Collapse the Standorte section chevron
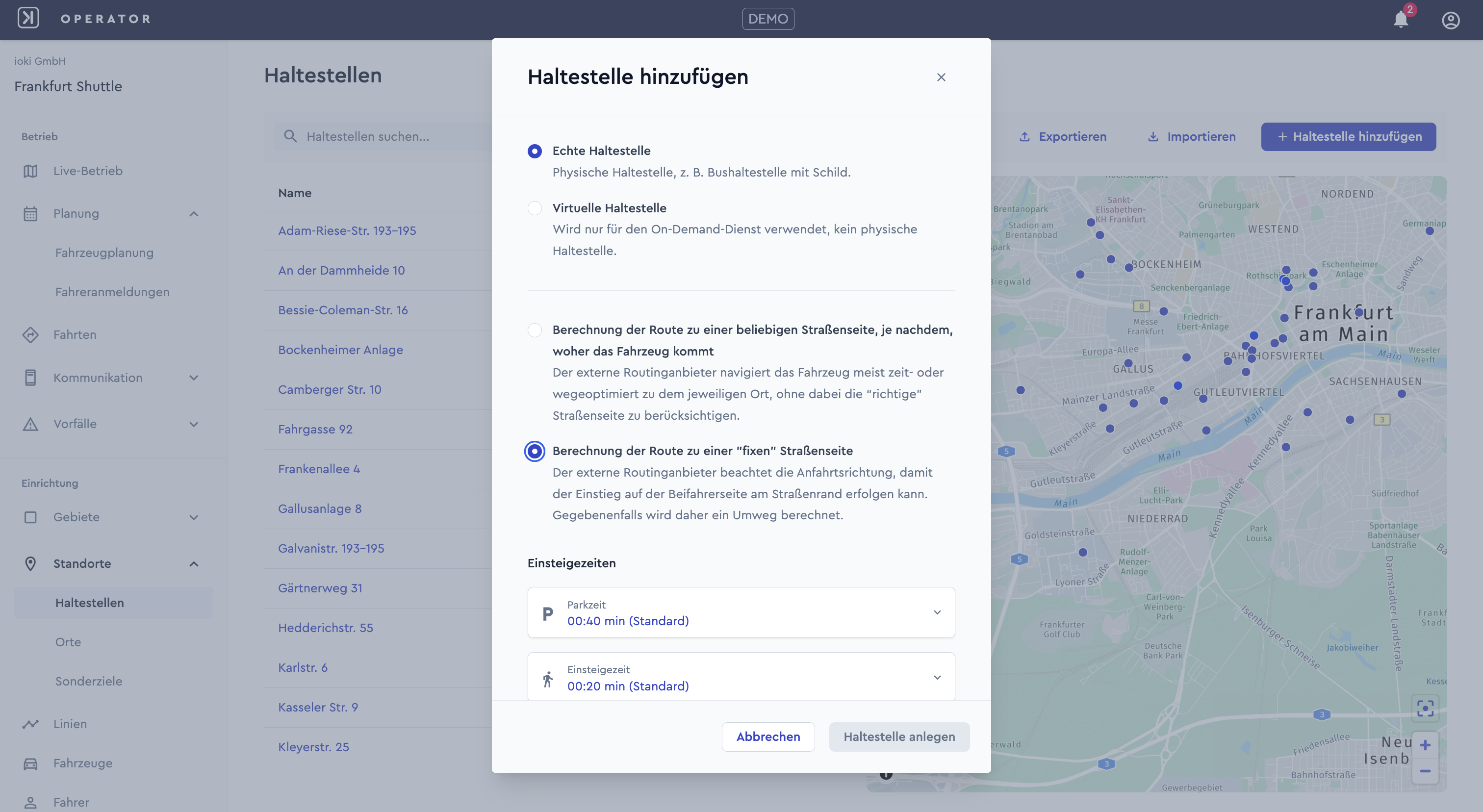 coord(194,563)
